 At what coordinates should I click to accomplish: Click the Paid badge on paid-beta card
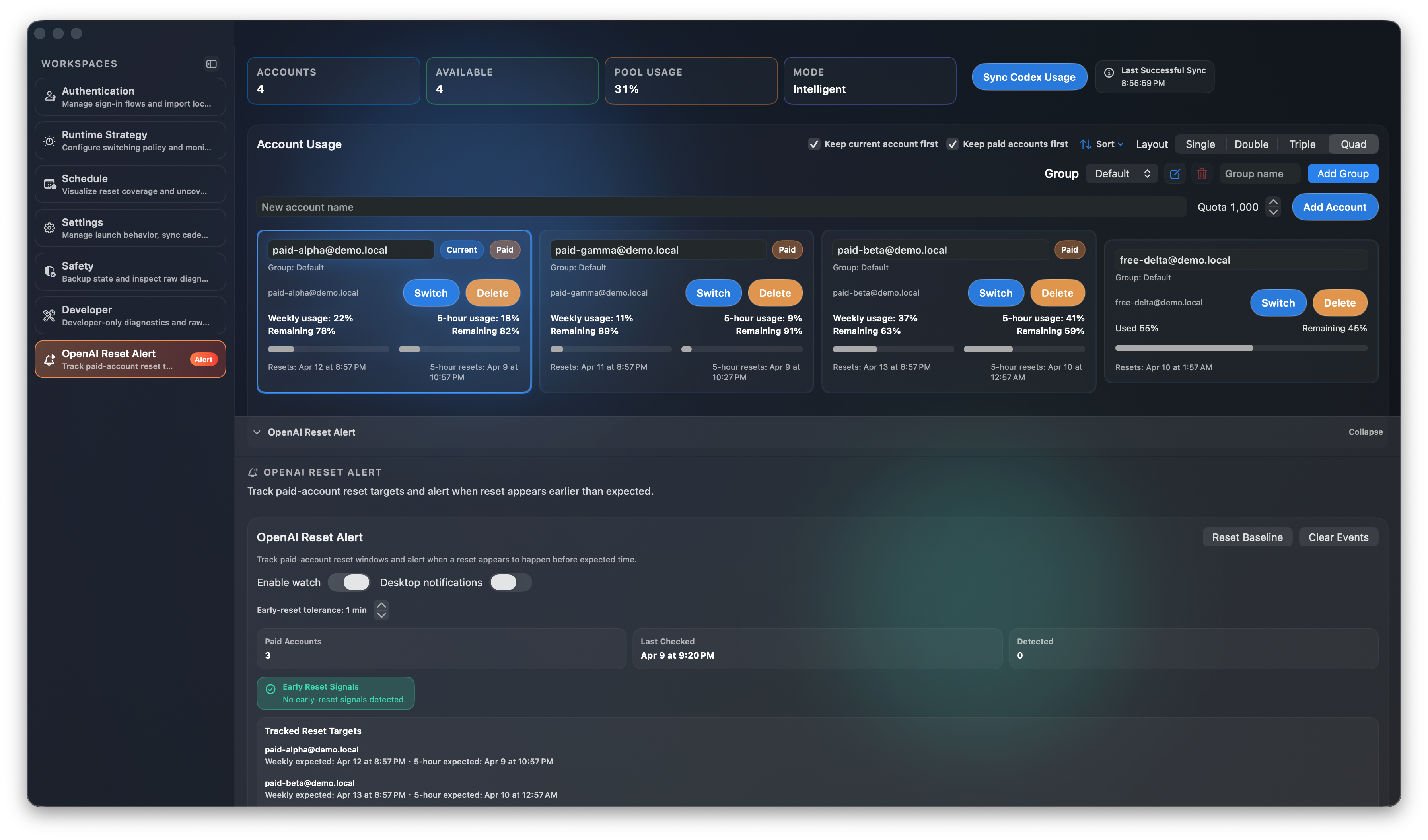(1069, 250)
